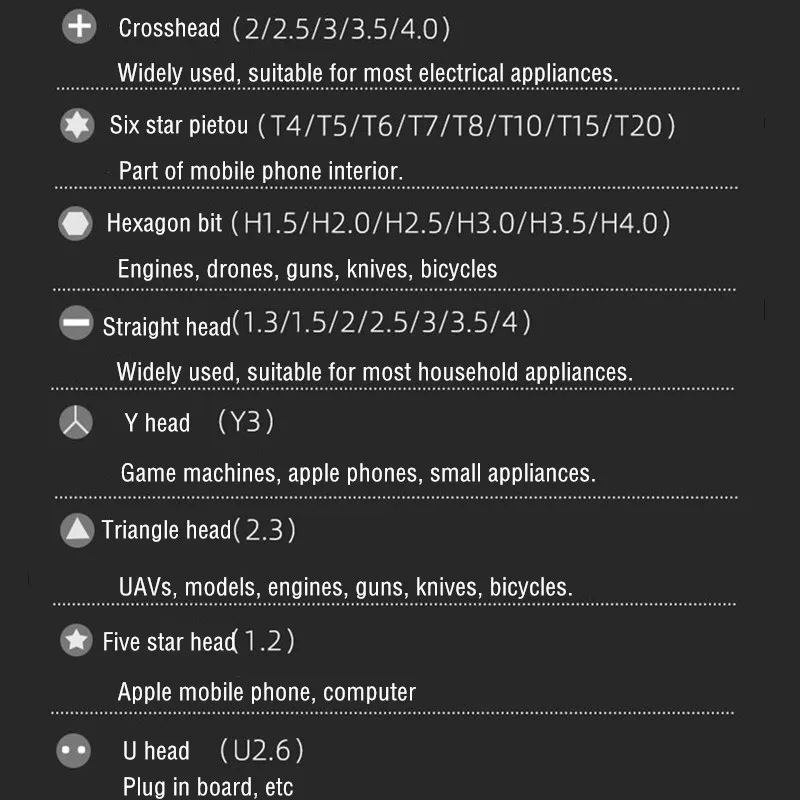Click the six-point star bit icon
Screen dimensions: 800x800
tap(77, 125)
